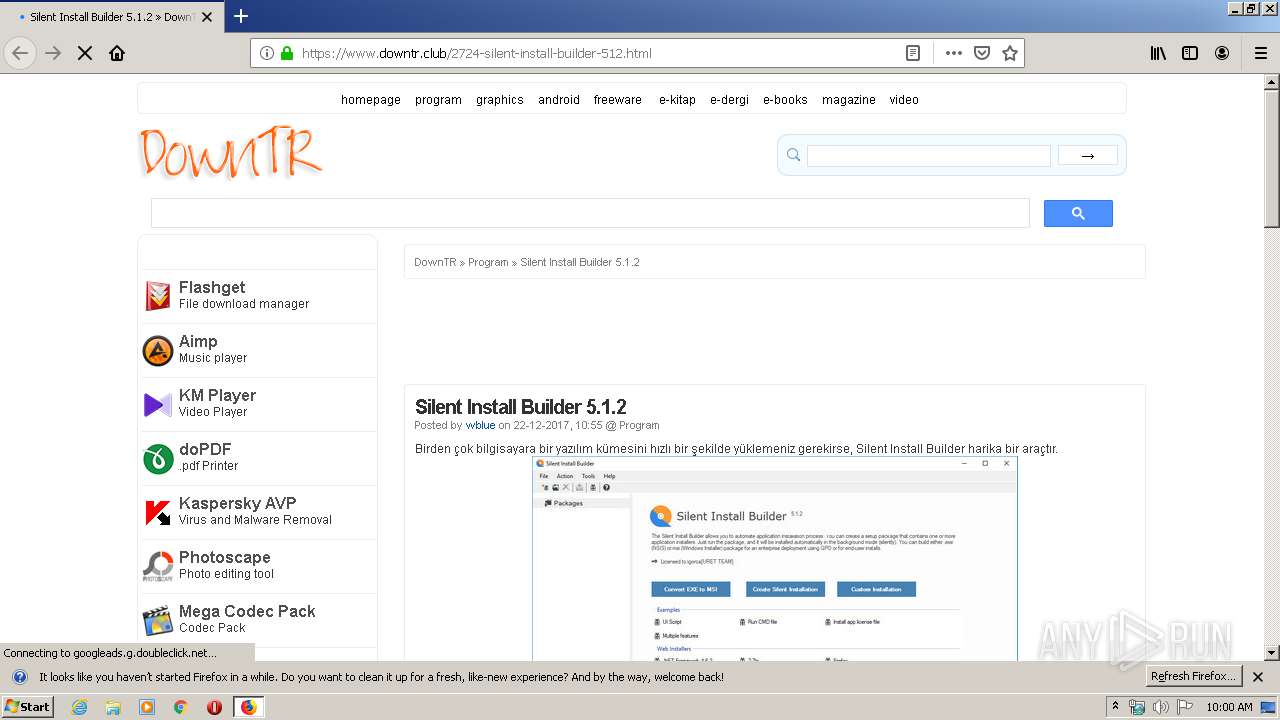Open the e-books menu item
This screenshot has height=720, width=1280.
(x=785, y=99)
